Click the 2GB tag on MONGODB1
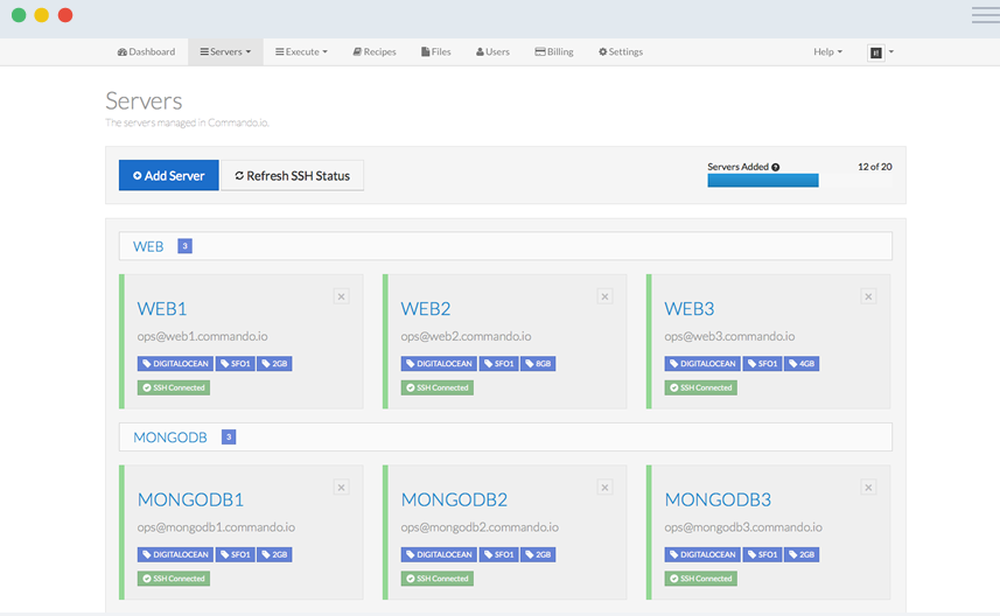The width and height of the screenshot is (1000, 616). (275, 555)
